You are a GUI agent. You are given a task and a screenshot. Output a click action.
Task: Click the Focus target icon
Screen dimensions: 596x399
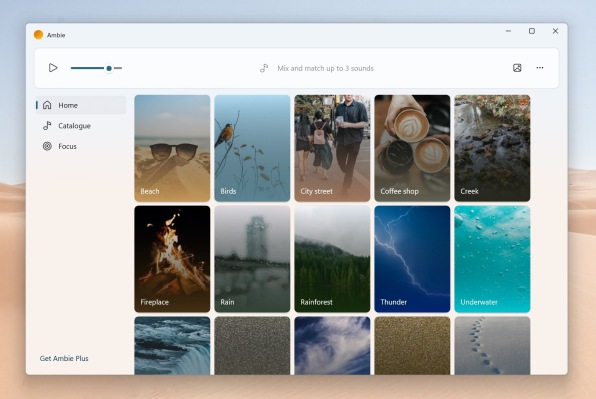point(47,146)
